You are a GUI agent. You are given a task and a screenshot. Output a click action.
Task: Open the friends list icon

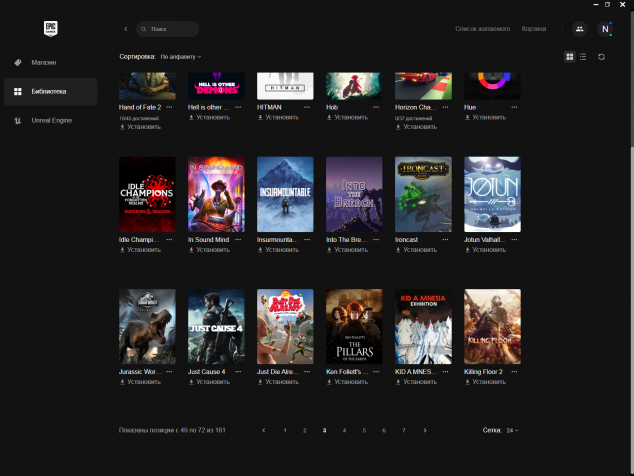pos(579,29)
